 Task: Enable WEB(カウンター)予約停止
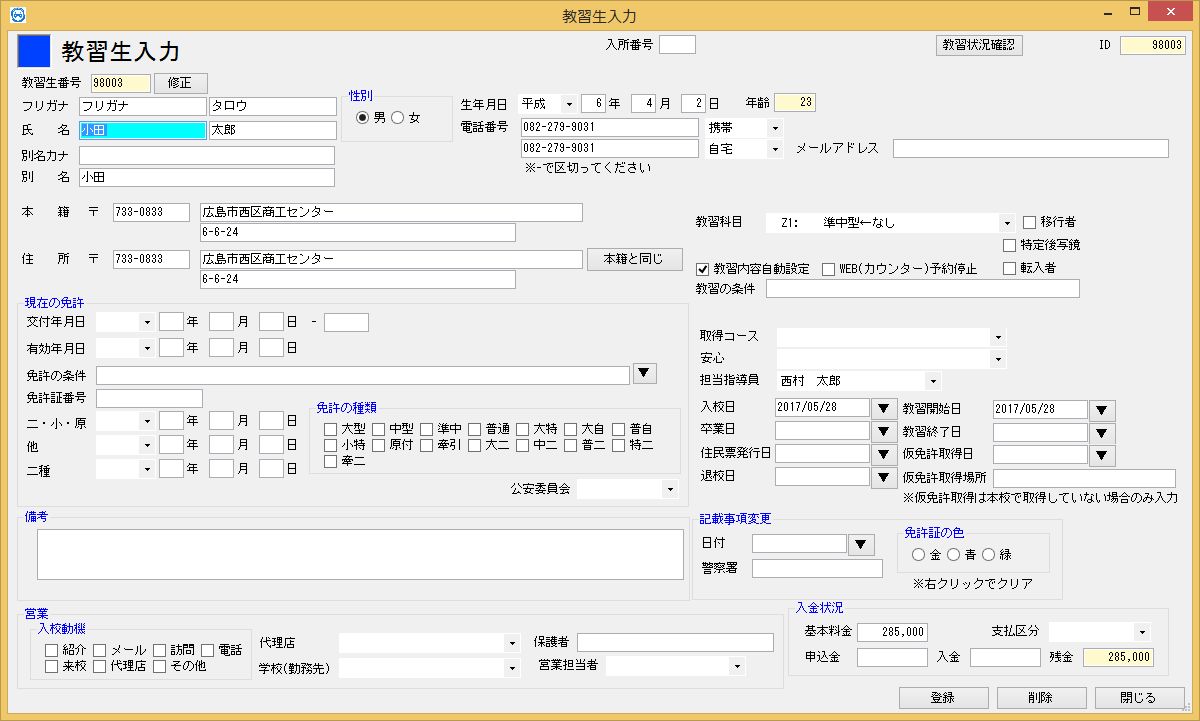click(x=828, y=269)
